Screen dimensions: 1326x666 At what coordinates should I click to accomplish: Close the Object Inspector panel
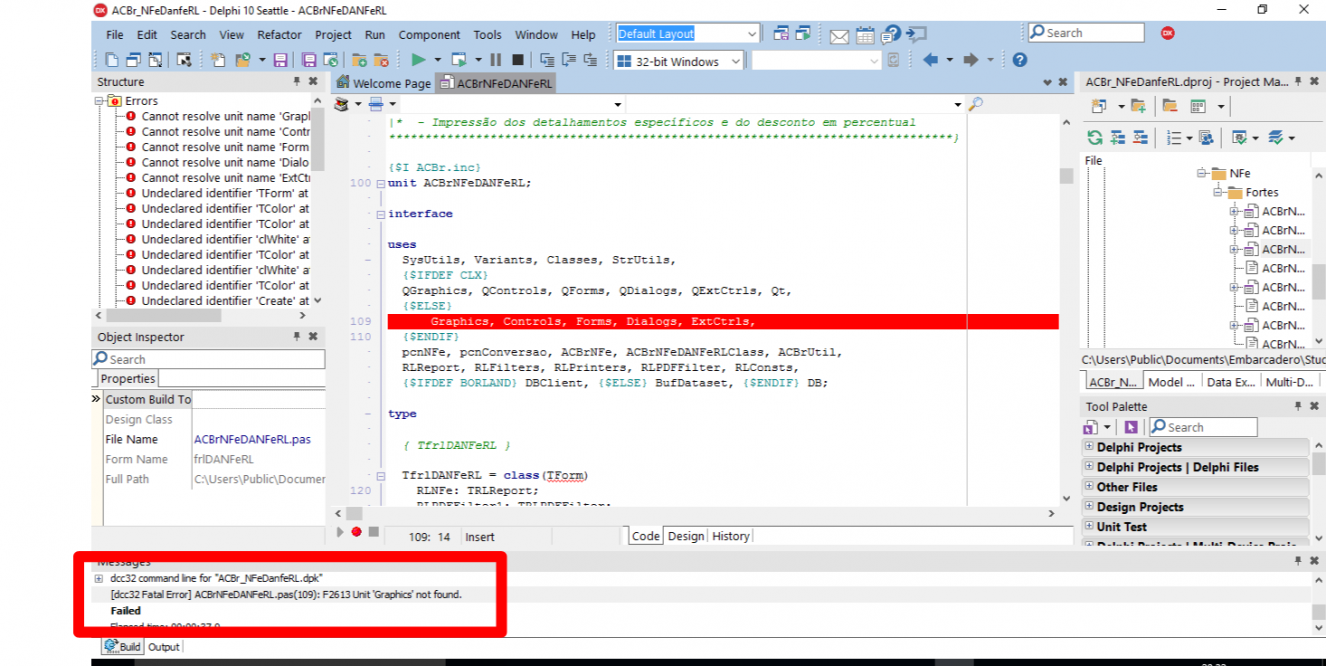(x=313, y=337)
